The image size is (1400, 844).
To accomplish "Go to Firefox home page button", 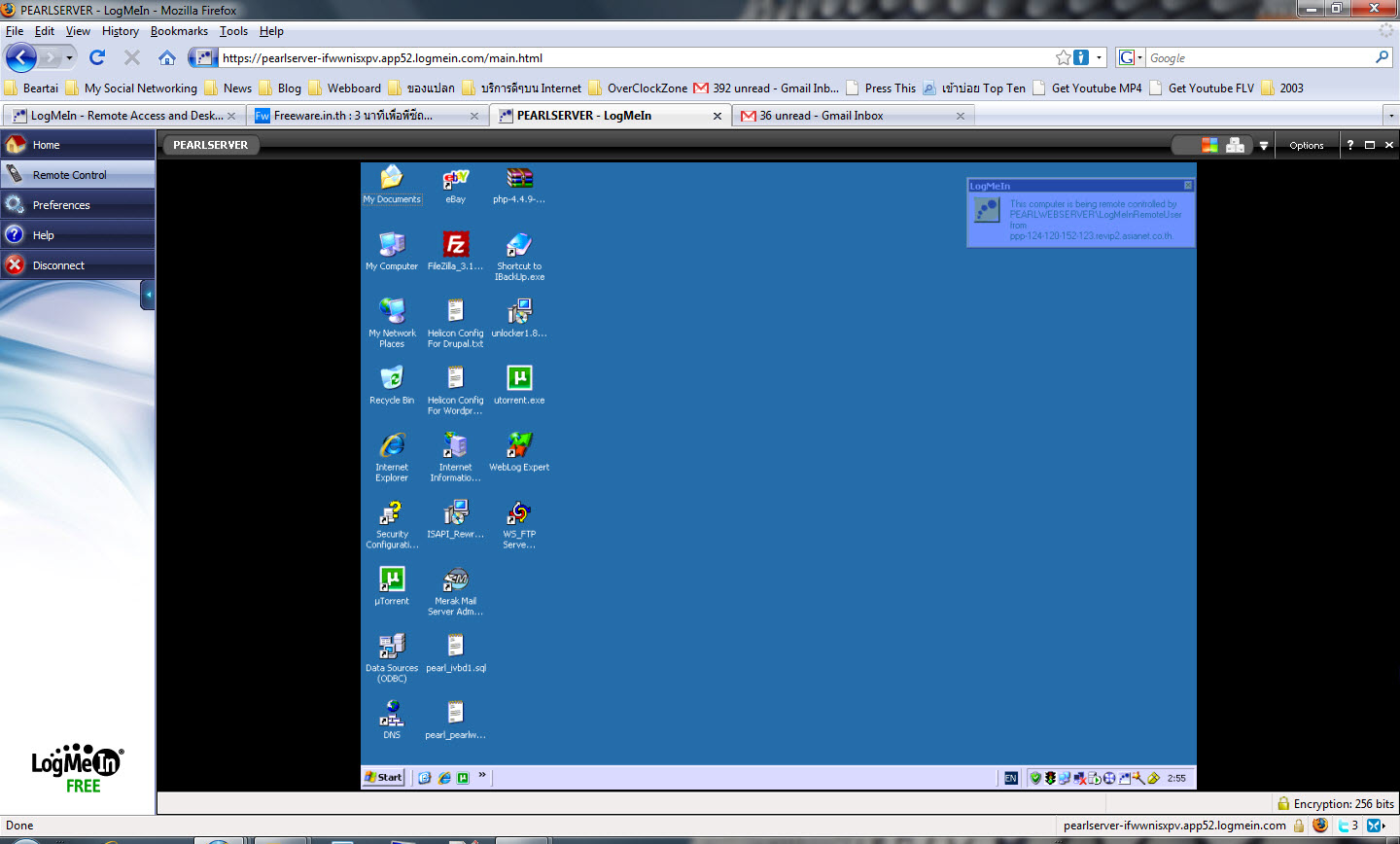I will (x=167, y=57).
